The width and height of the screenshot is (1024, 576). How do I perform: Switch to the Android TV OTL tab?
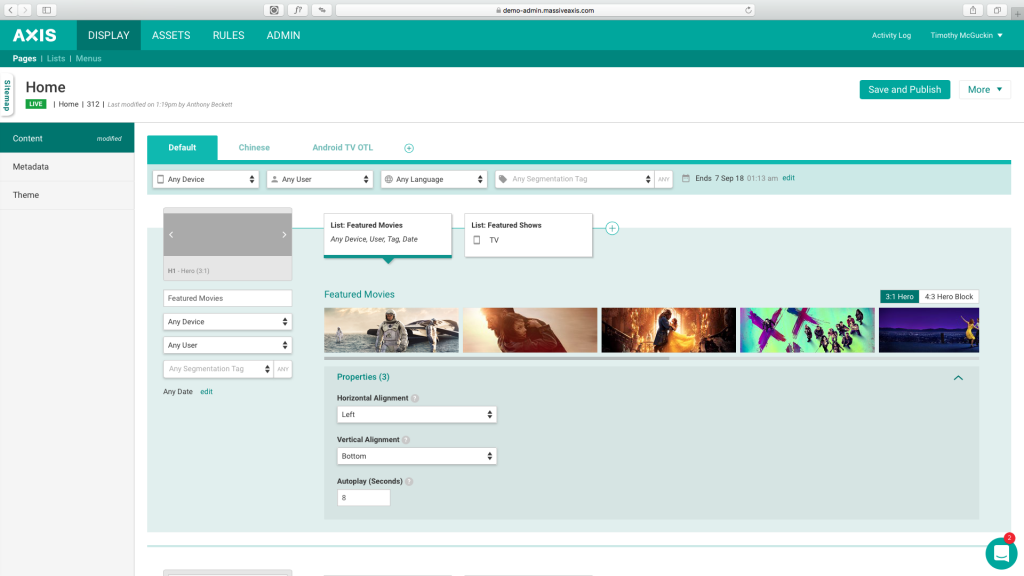342,148
